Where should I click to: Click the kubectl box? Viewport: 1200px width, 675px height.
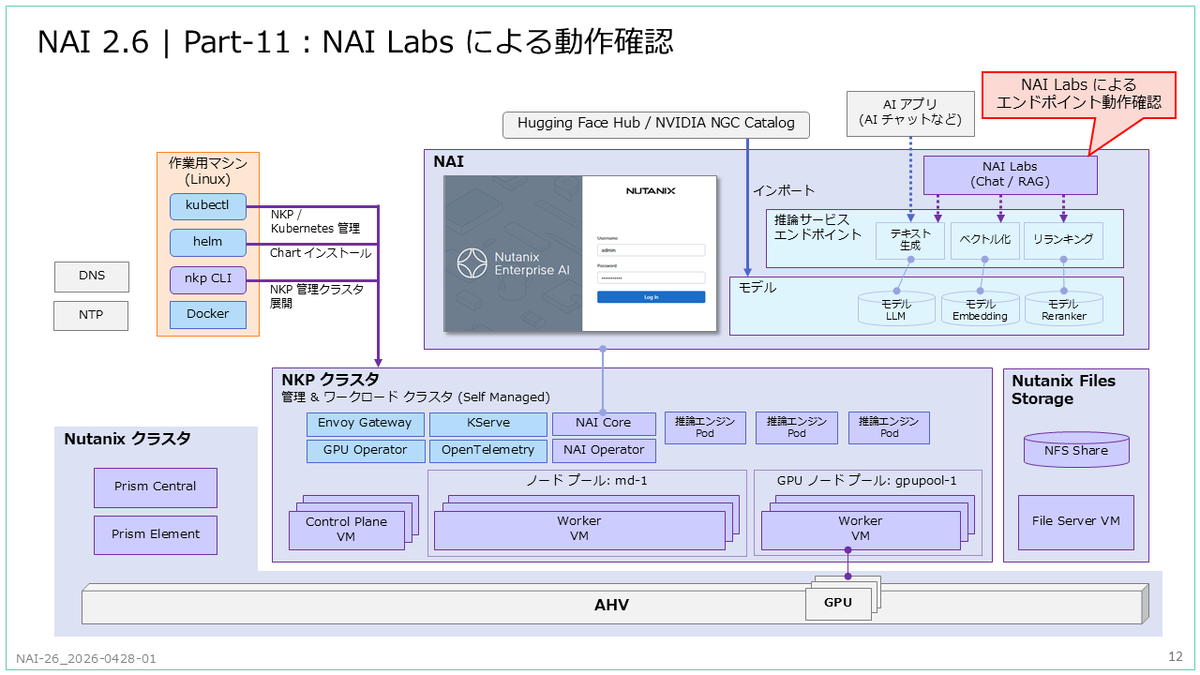(x=207, y=206)
